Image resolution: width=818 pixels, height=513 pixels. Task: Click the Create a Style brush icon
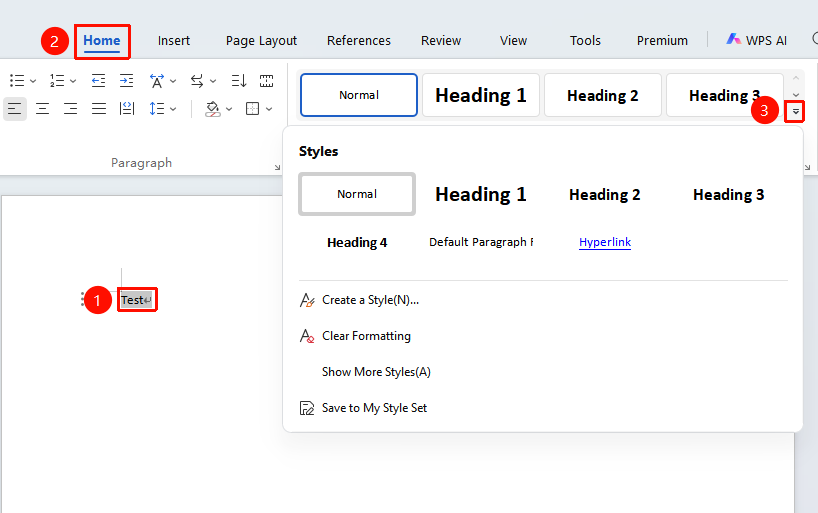(x=307, y=300)
